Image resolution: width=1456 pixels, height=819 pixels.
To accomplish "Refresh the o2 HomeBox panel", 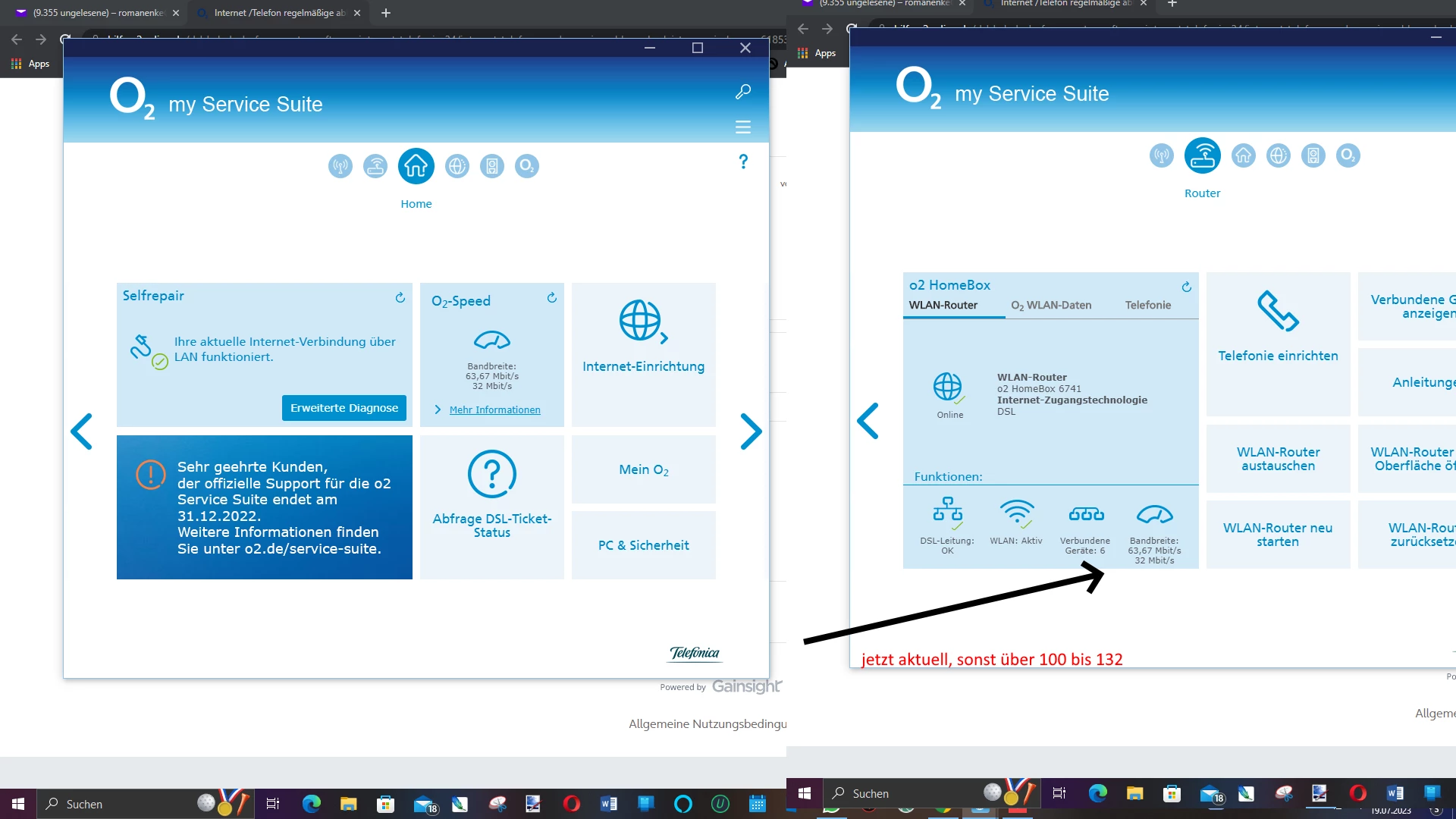I will (x=1187, y=287).
